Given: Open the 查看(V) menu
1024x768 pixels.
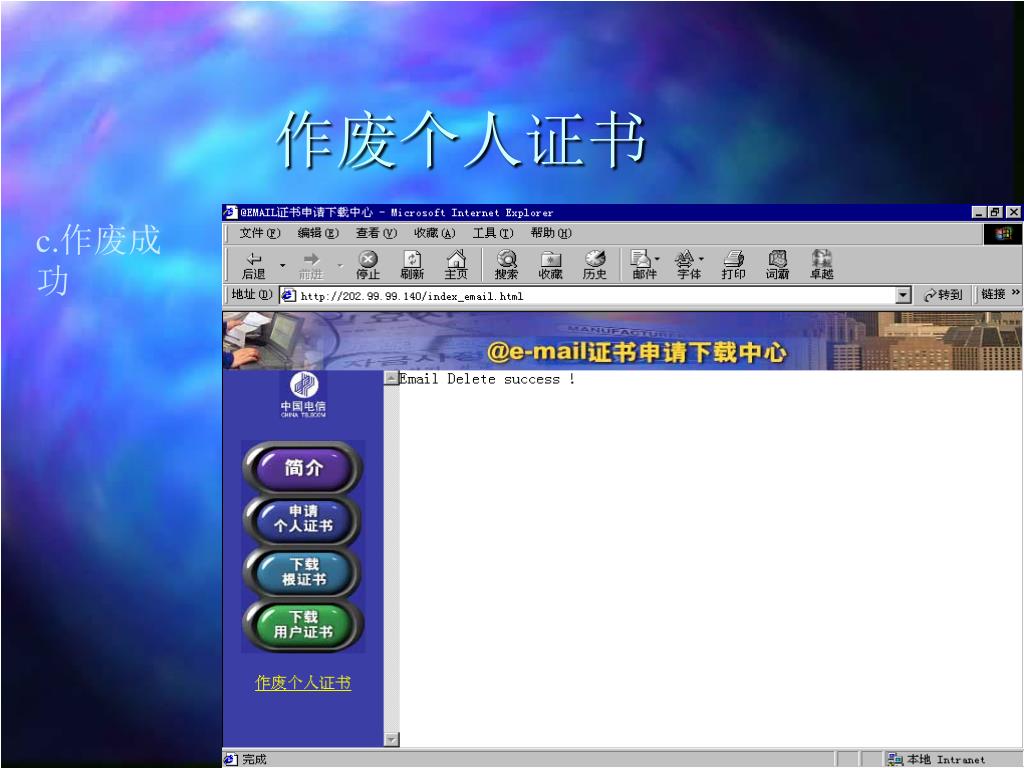Looking at the screenshot, I should (376, 233).
